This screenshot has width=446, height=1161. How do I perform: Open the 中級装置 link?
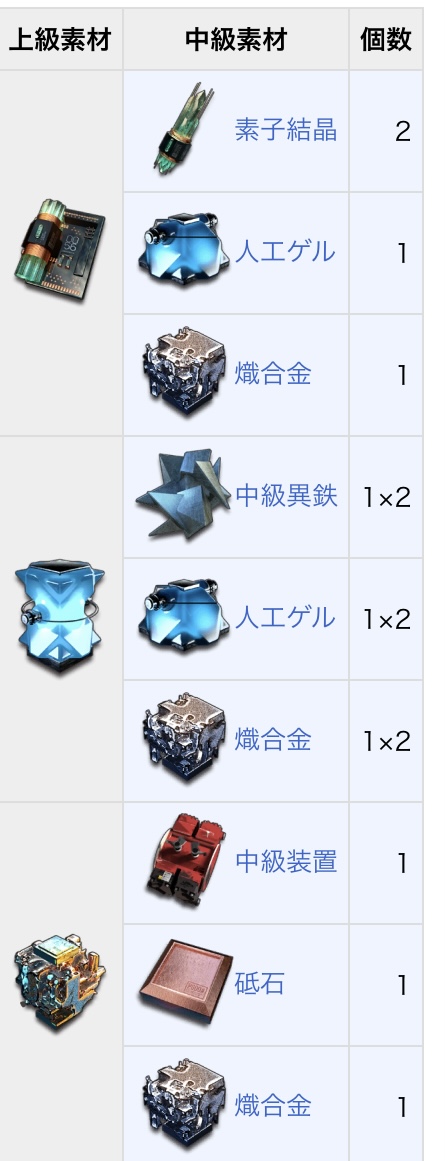(x=286, y=862)
